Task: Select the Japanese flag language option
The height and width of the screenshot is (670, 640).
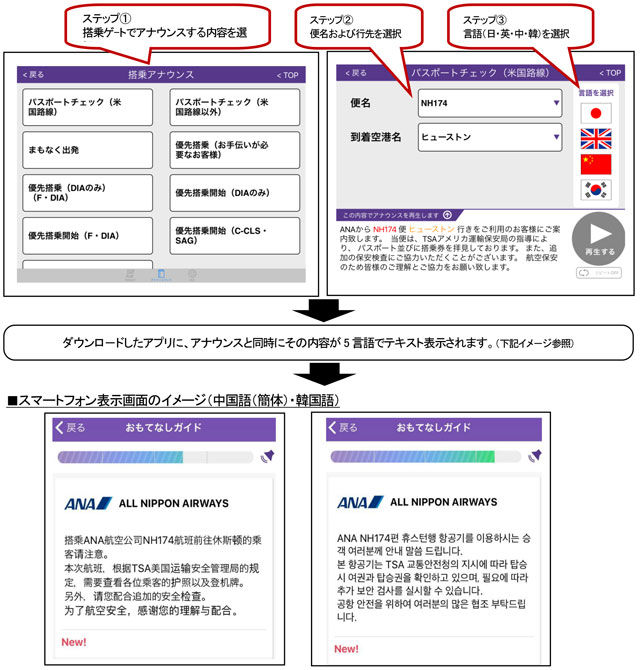Action: click(596, 113)
